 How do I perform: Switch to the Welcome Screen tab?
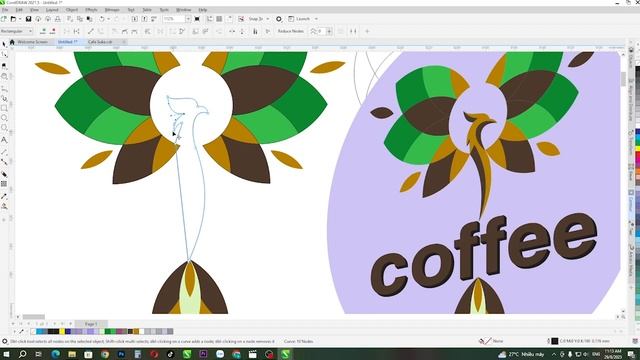click(x=32, y=42)
